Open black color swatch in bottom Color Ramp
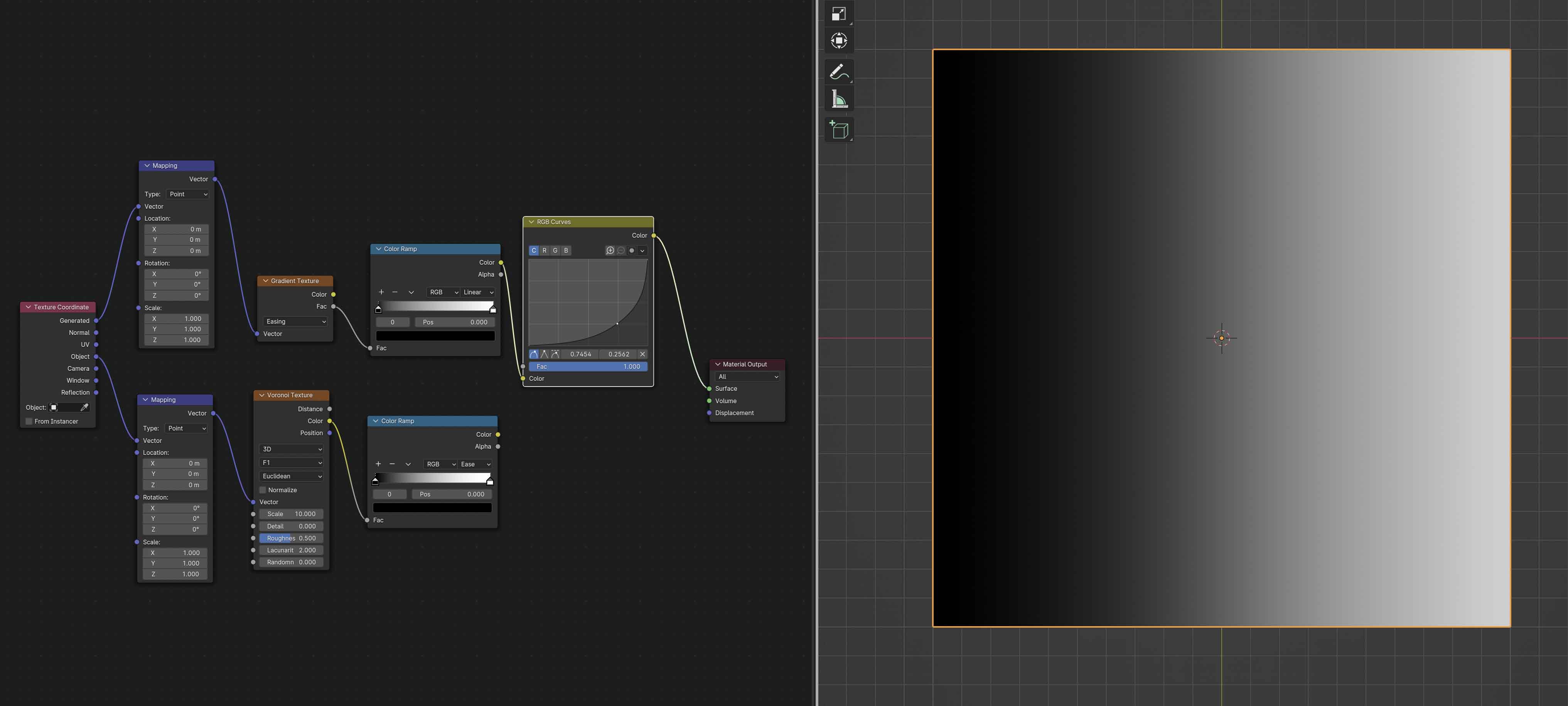The width and height of the screenshot is (1568, 706). pyautogui.click(x=432, y=507)
